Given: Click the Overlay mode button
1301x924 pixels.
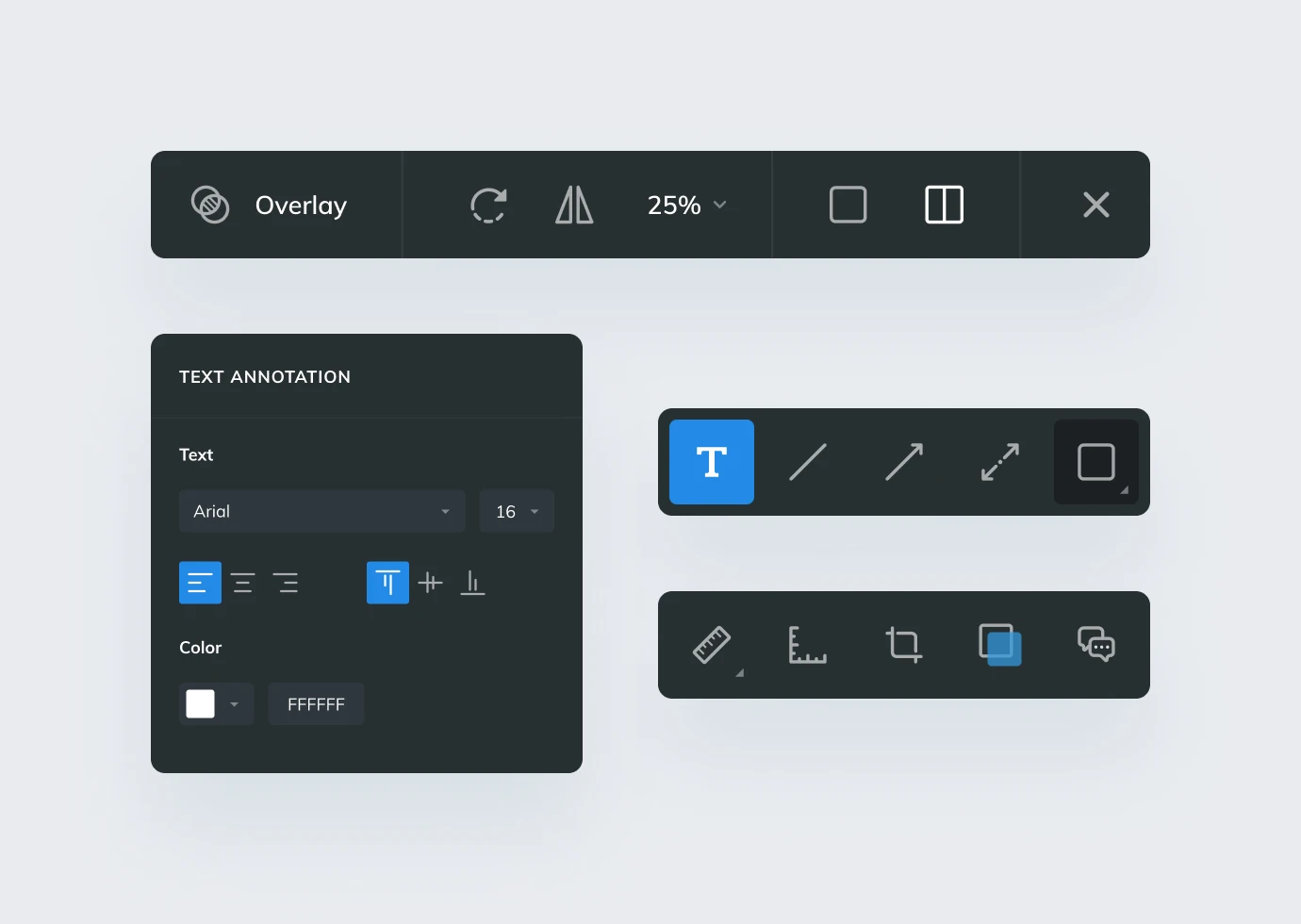Looking at the screenshot, I should pyautogui.click(x=270, y=205).
